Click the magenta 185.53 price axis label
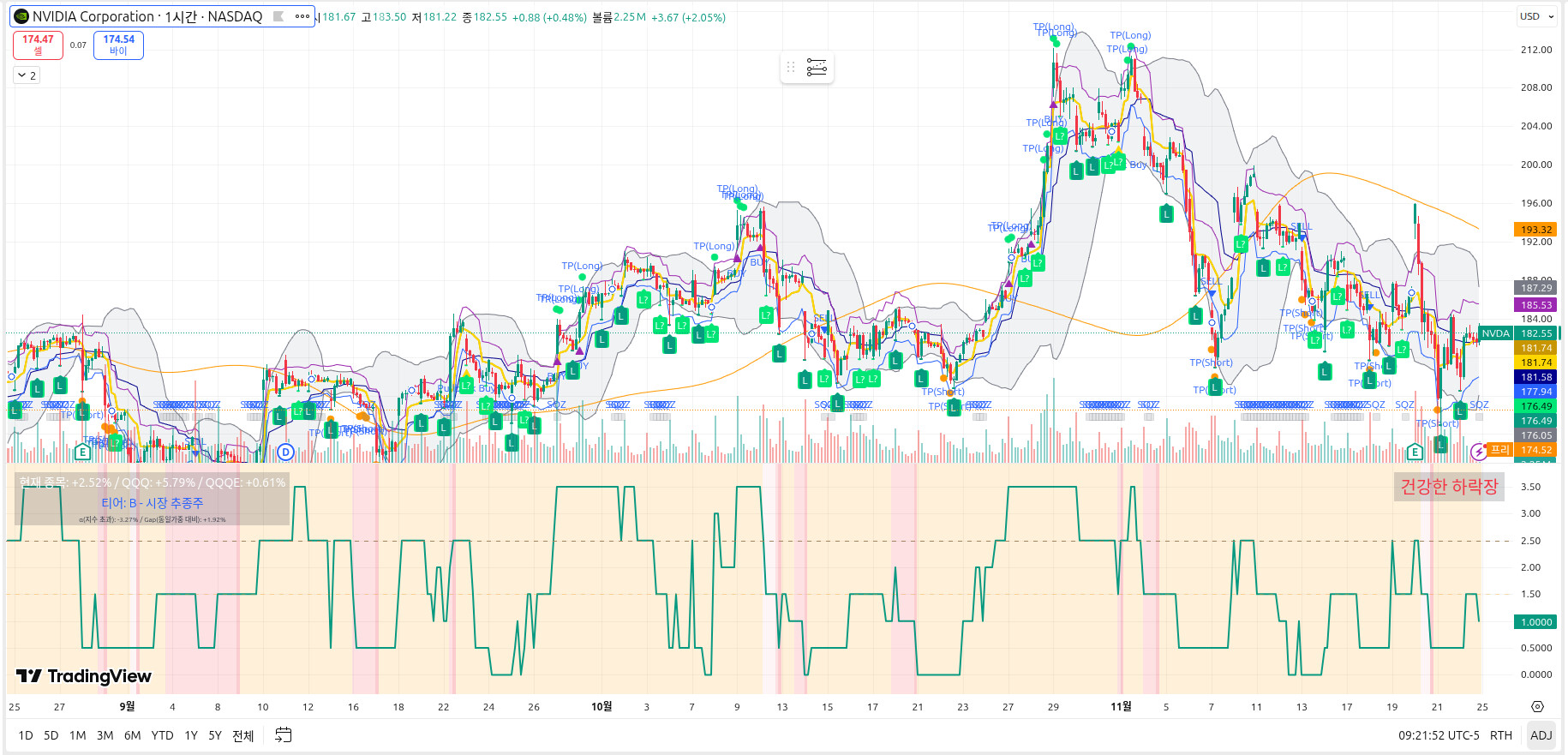 coord(1536,305)
